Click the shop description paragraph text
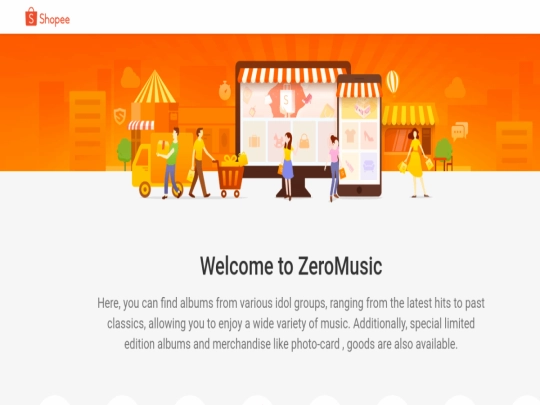The image size is (540, 405). tap(291, 323)
